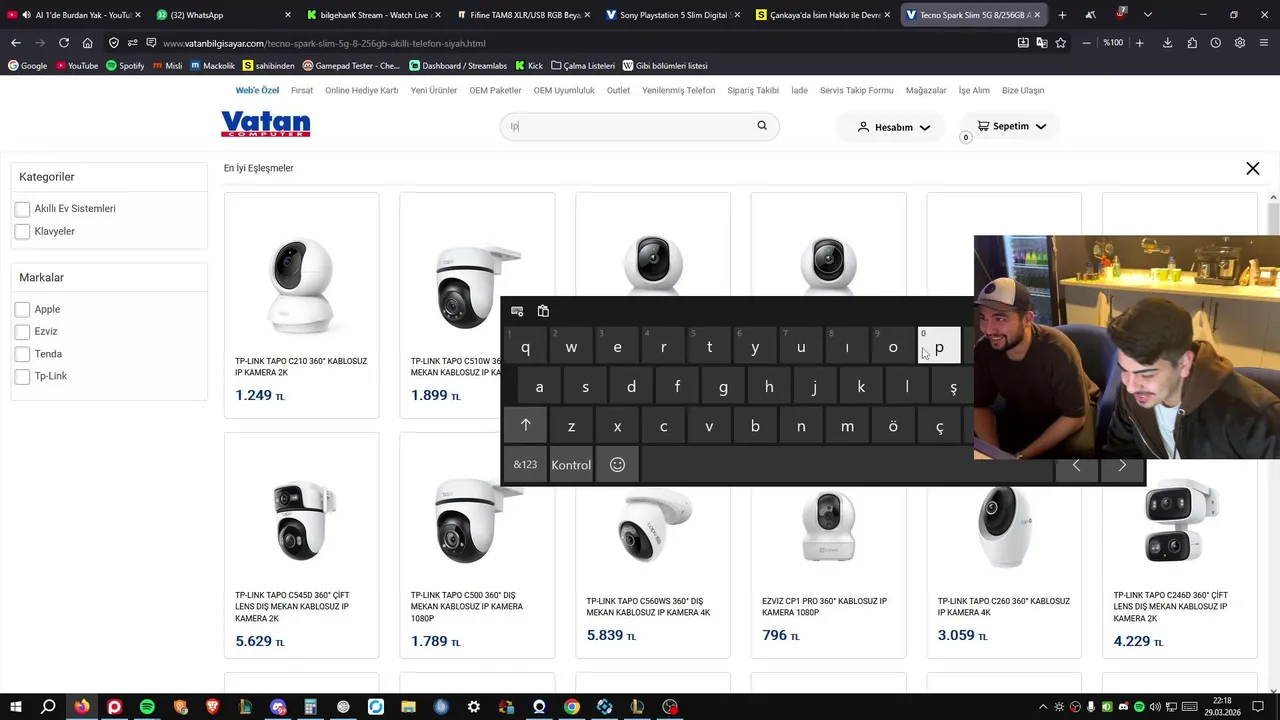Switch to the Sony Playstation 5 Slim tab
Screen dimensions: 1280x720
(672, 15)
